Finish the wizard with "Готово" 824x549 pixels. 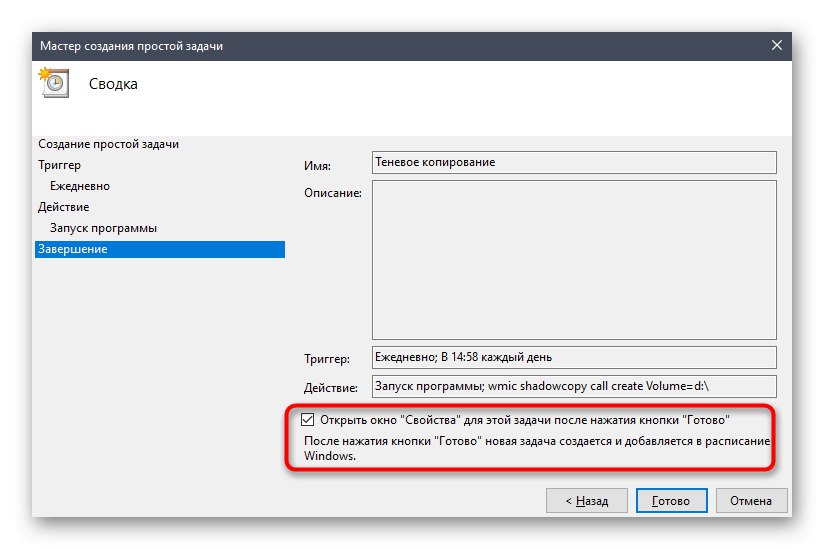click(x=672, y=500)
